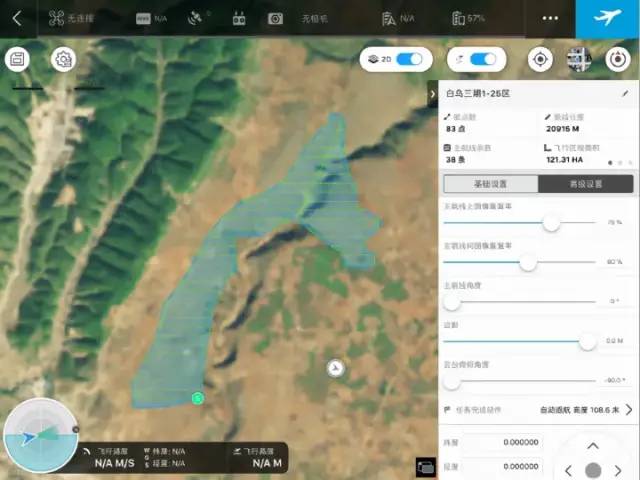Tap the map type thumbnail icon
The width and height of the screenshot is (640, 480).
[579, 59]
